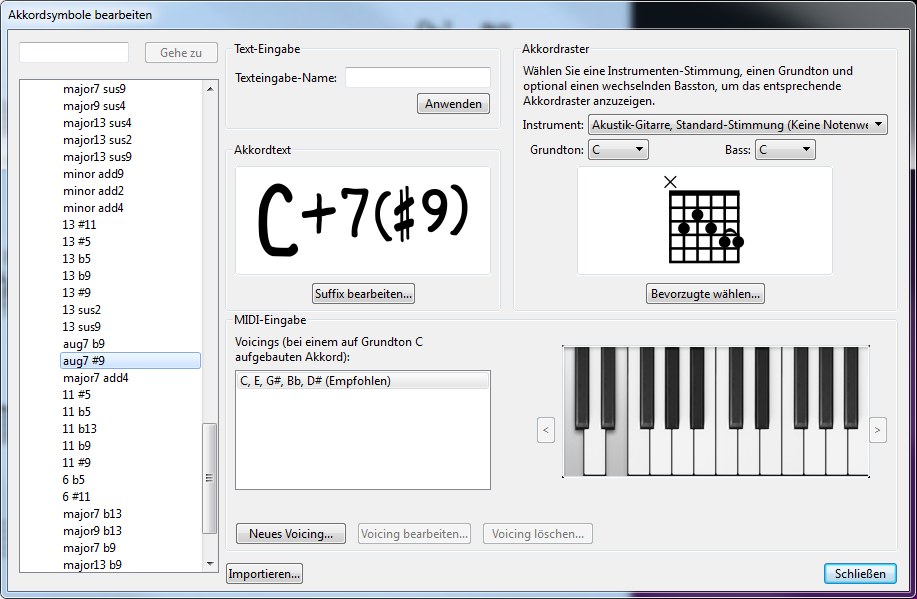
Task: Select 'major7 sus9' in chord list
Action: (x=94, y=89)
